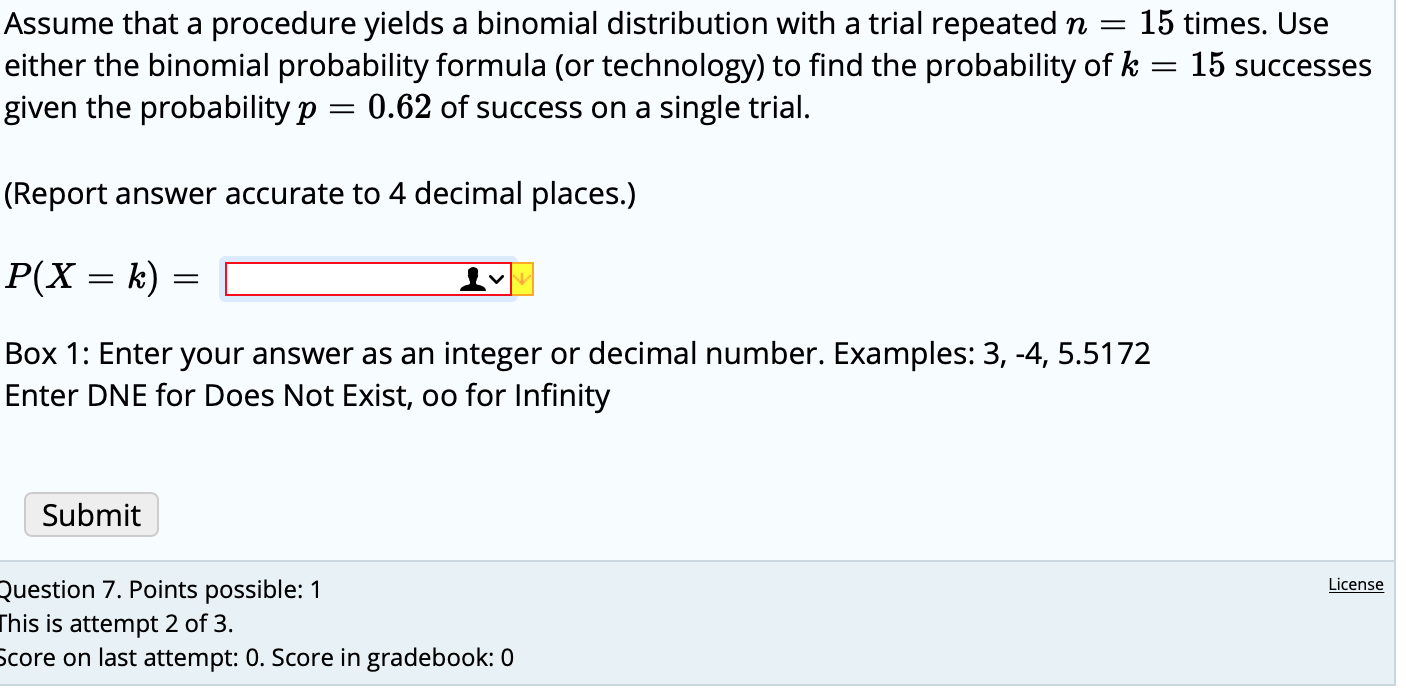Expand the input options via the down chevron

click(496, 279)
